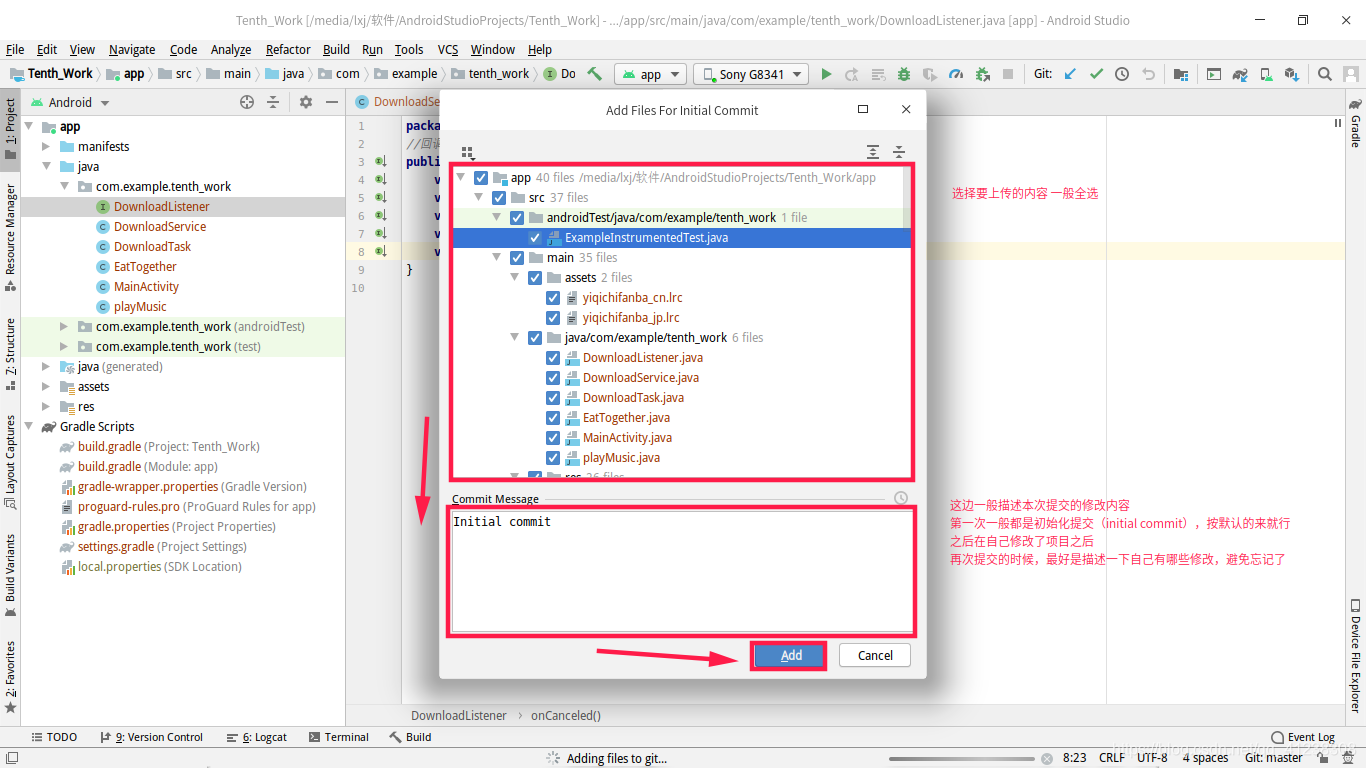Click the Git Commit green checkmark
1366x768 pixels.
(x=1097, y=74)
